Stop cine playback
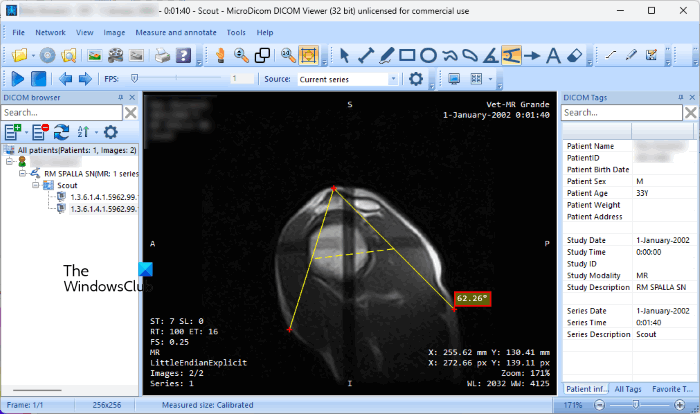The image size is (700, 414). [x=38, y=78]
